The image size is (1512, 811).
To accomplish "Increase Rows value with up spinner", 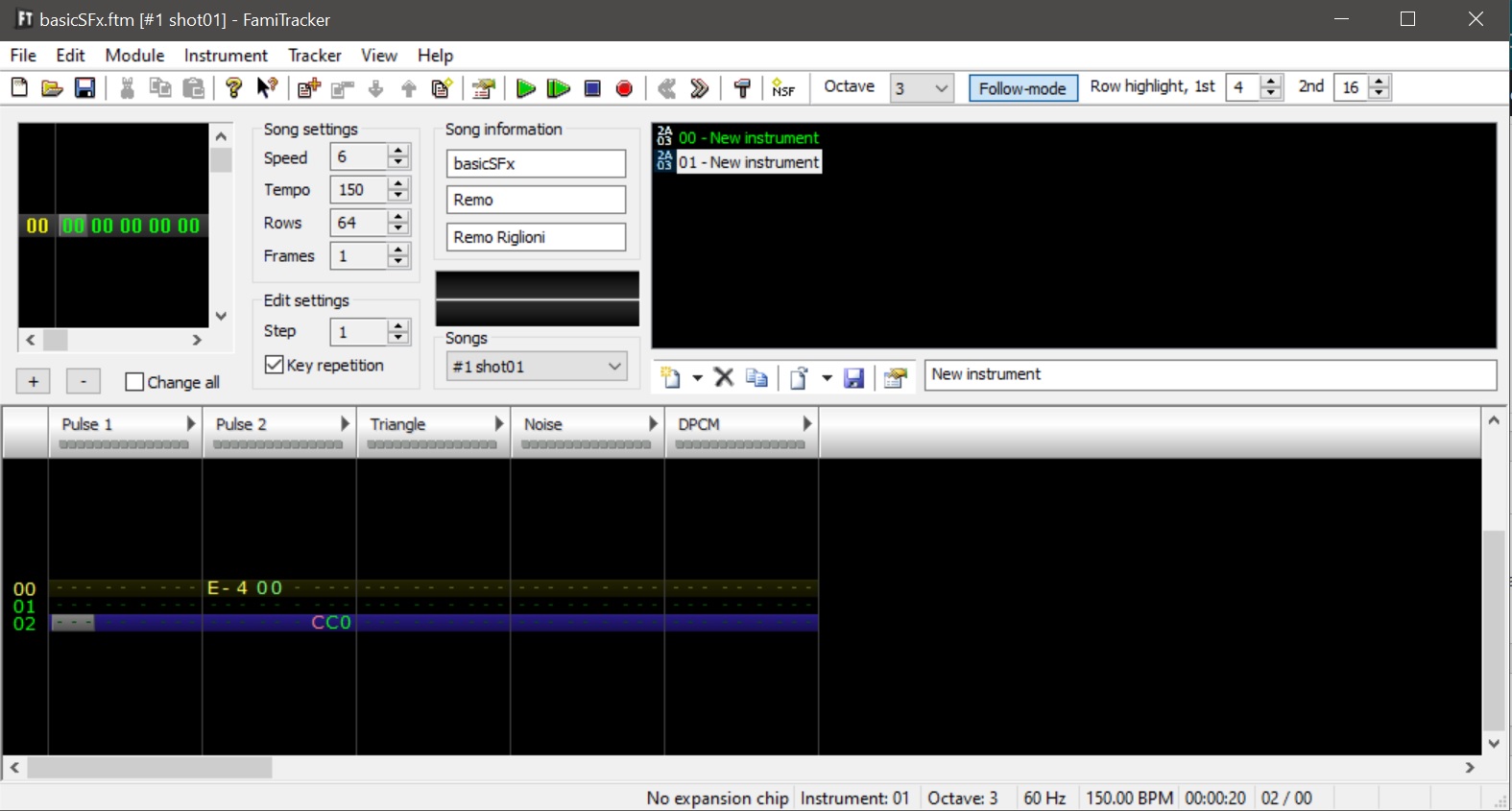I will pos(398,216).
